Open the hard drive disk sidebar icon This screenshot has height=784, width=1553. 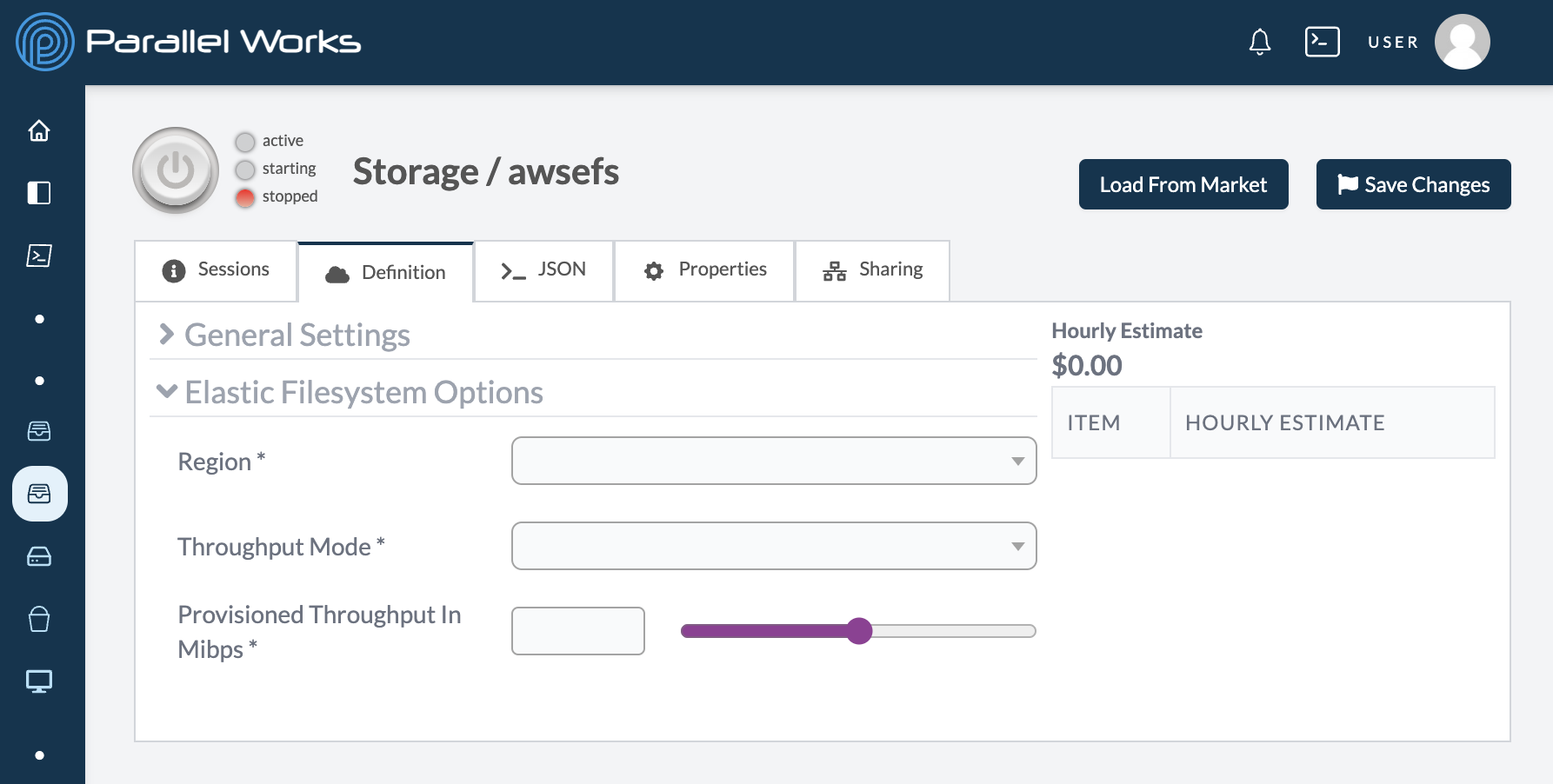click(x=39, y=556)
